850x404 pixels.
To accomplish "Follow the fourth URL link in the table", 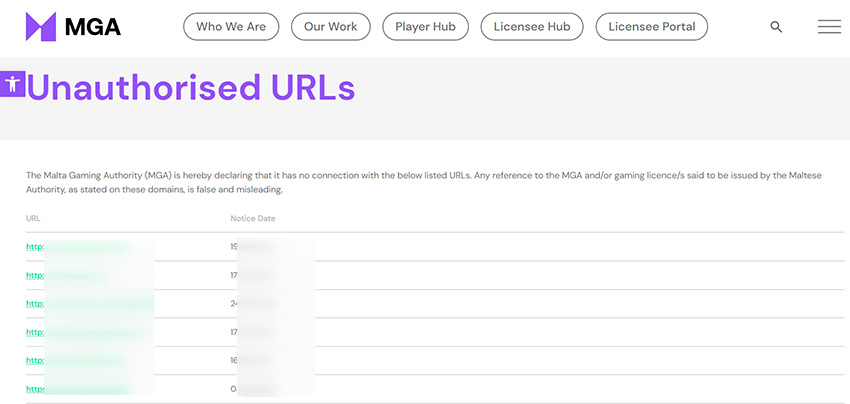I will [x=78, y=332].
